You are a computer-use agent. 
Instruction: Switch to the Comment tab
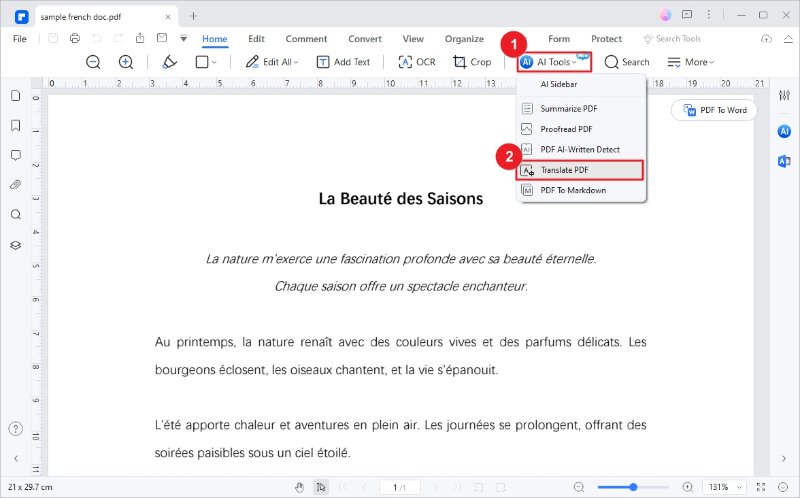coord(306,39)
